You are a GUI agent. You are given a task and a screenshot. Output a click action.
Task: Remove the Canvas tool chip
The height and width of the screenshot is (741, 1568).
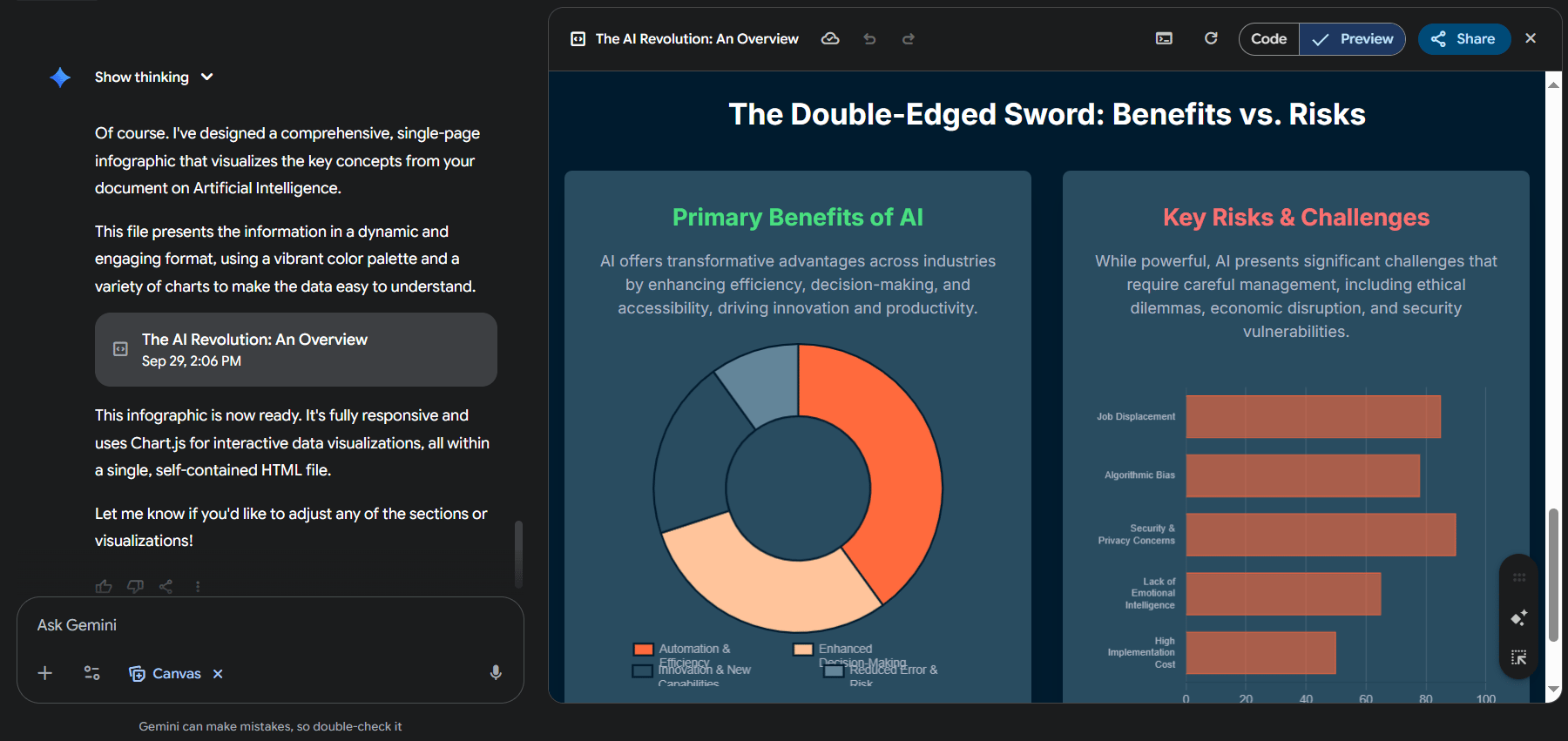click(x=218, y=674)
